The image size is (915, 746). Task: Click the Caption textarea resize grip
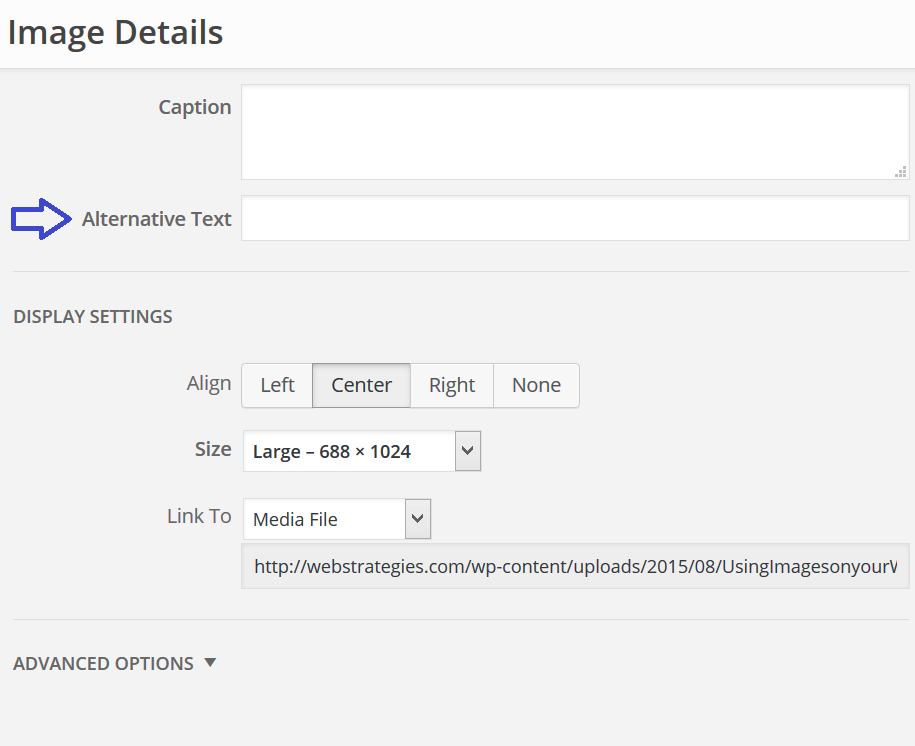coord(900,172)
